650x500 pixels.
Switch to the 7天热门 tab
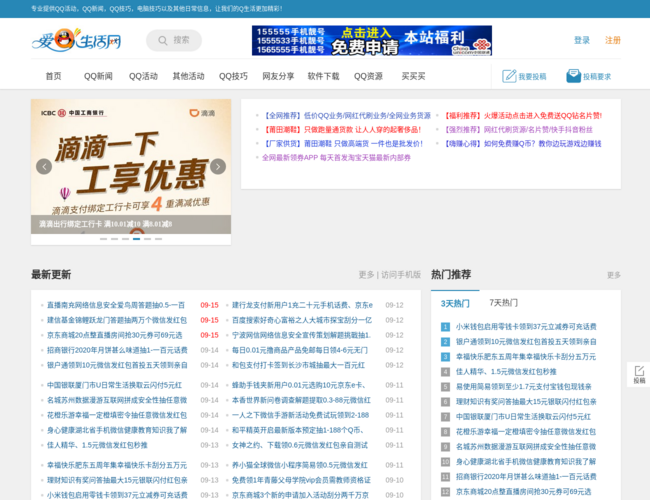pyautogui.click(x=503, y=303)
